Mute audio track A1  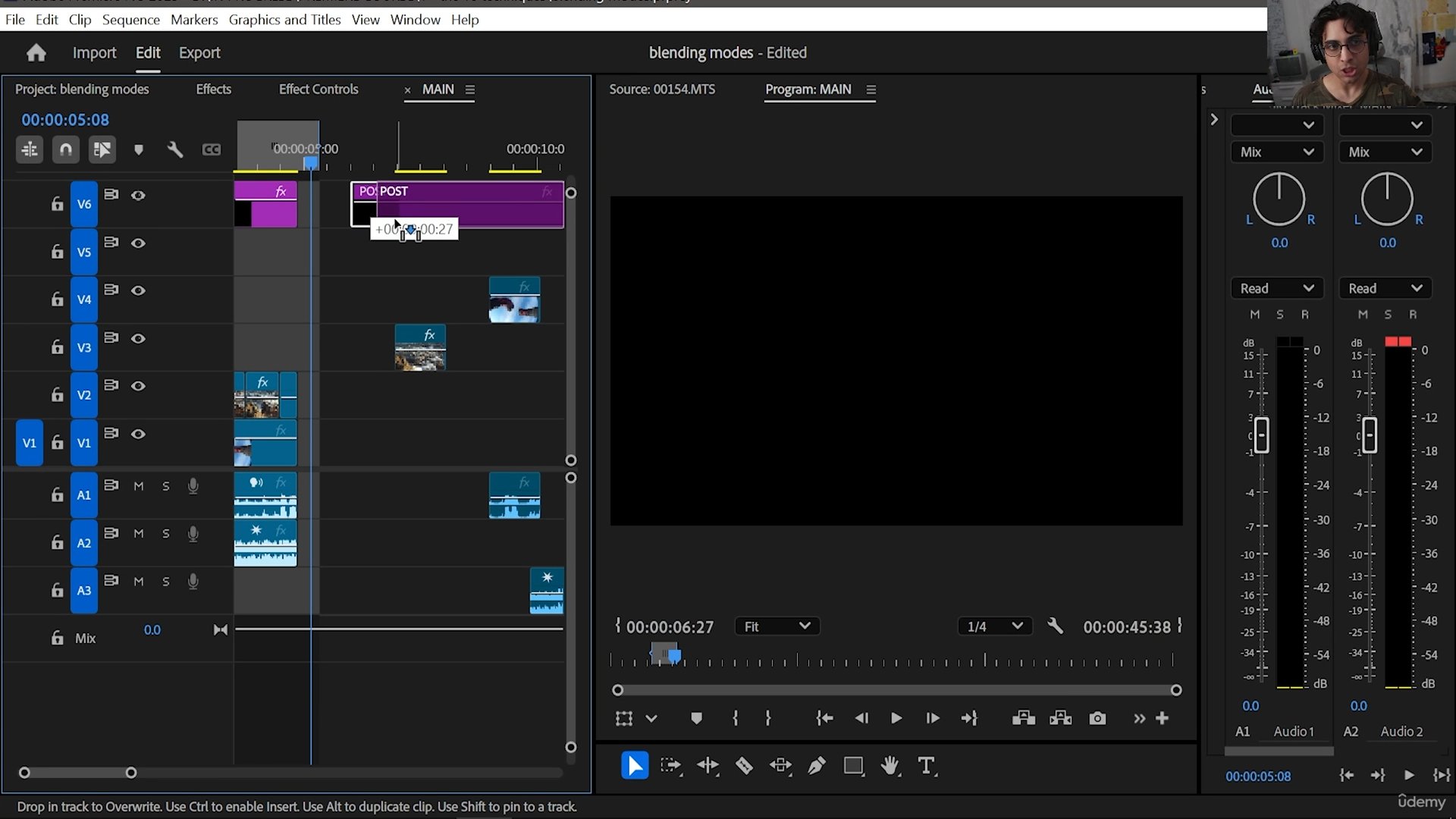click(138, 486)
